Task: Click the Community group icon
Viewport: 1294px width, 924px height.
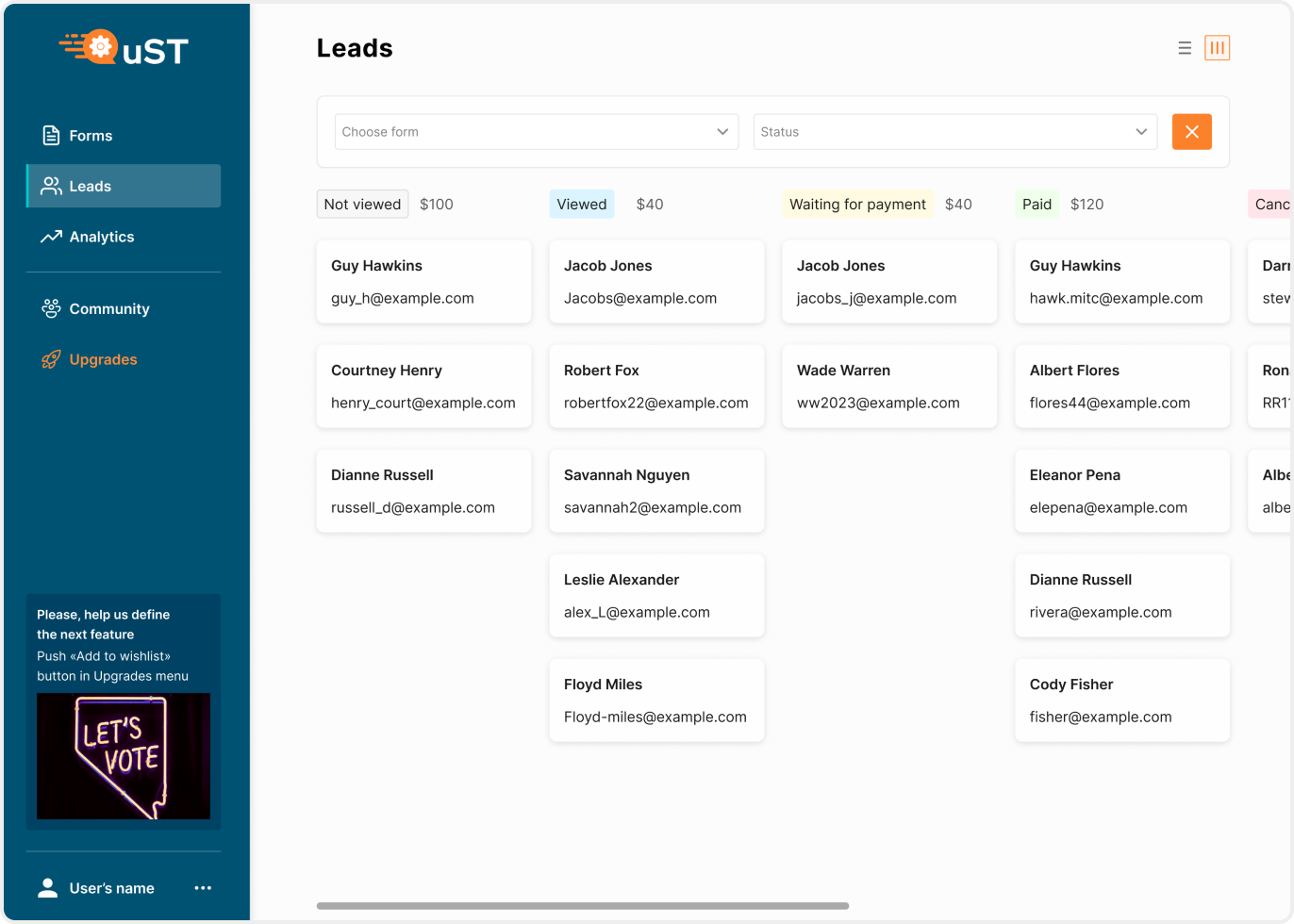Action: point(51,308)
